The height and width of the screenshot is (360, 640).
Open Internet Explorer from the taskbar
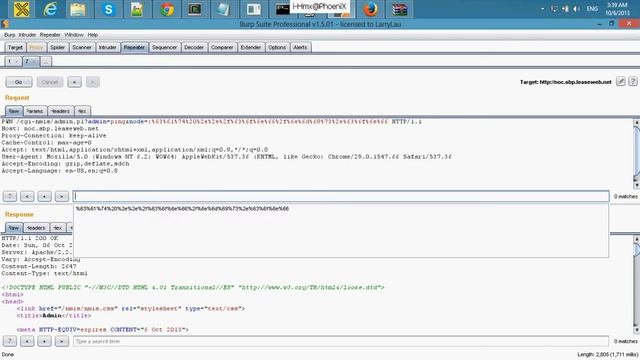(x=50, y=9)
